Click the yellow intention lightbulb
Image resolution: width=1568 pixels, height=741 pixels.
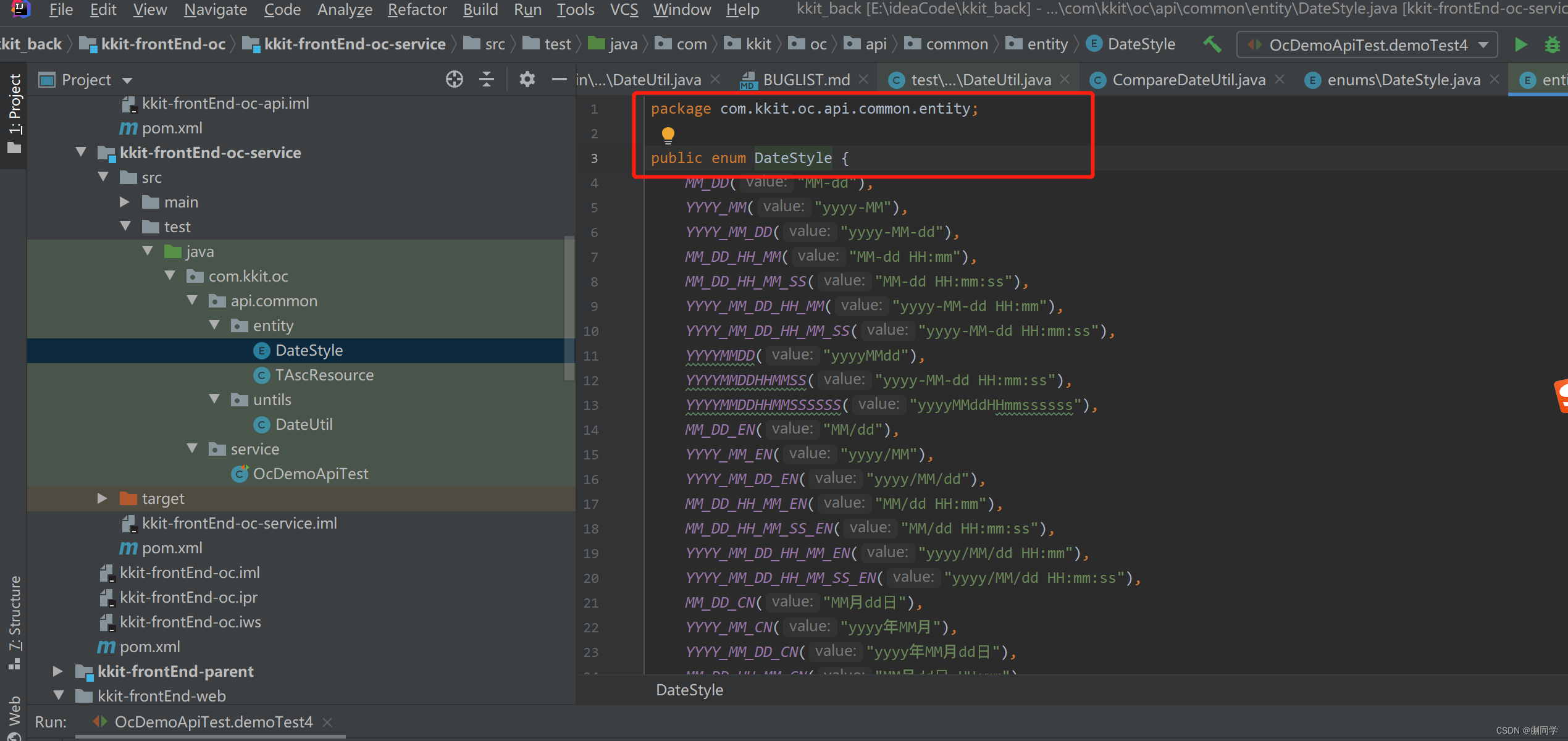668,134
